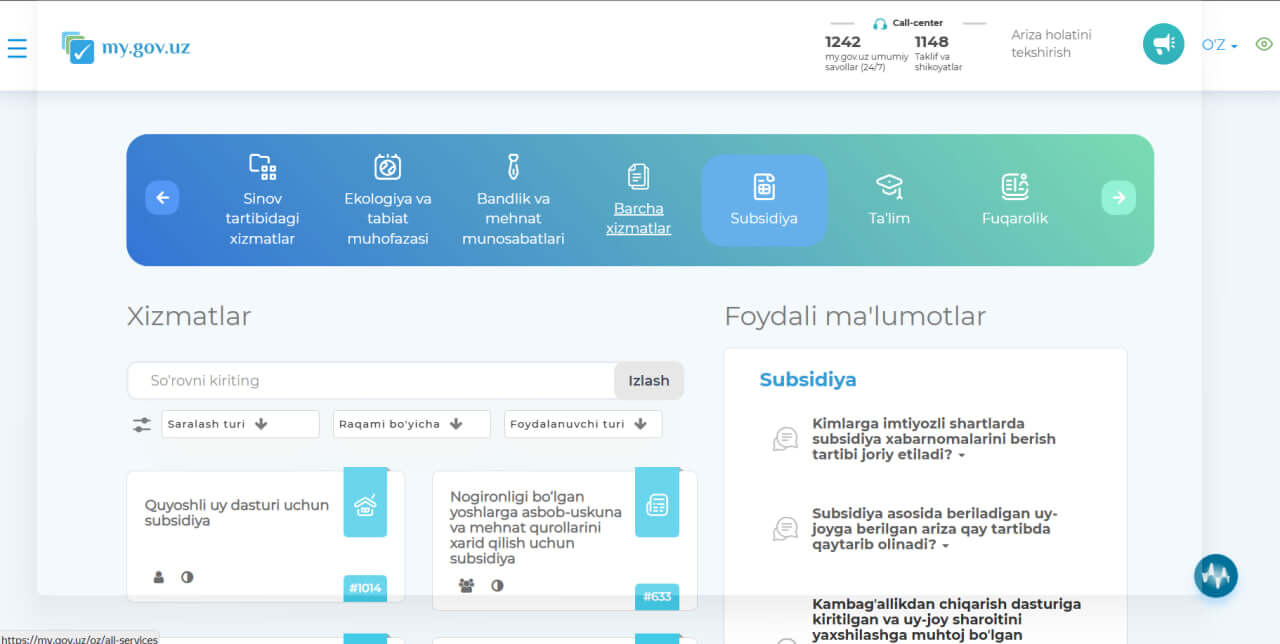This screenshot has width=1280, height=644.
Task: Select the Subsidiya category tab
Action: tap(764, 200)
